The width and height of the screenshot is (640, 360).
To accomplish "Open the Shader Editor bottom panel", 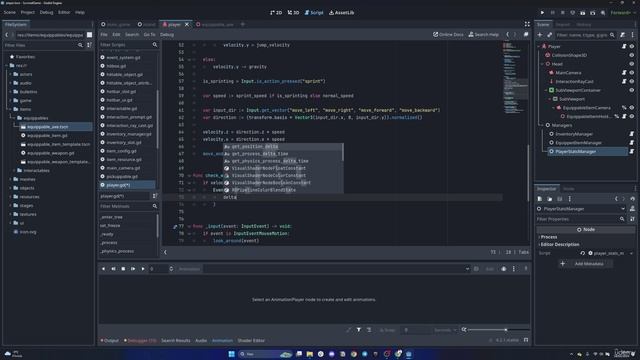I will pos(251,340).
